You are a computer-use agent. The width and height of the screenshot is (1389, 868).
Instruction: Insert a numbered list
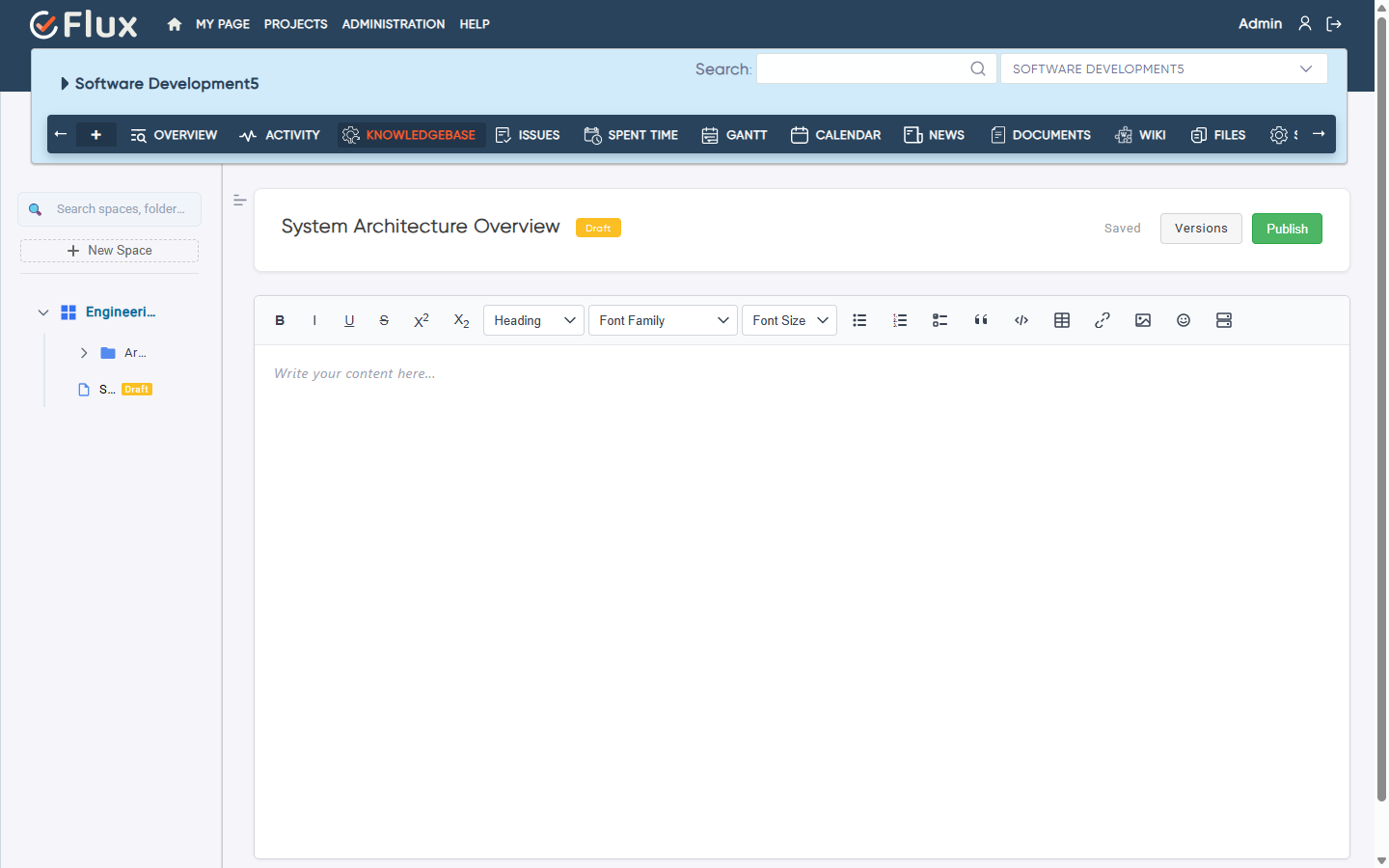pos(900,320)
